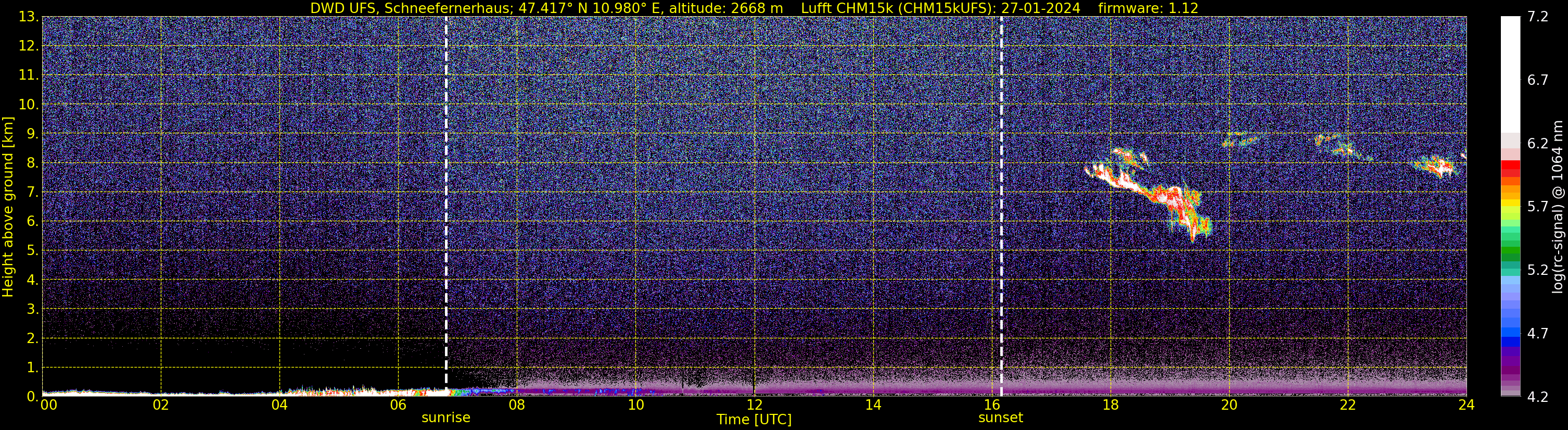
Task: Click the x-axis tick label '02'
Action: (161, 404)
